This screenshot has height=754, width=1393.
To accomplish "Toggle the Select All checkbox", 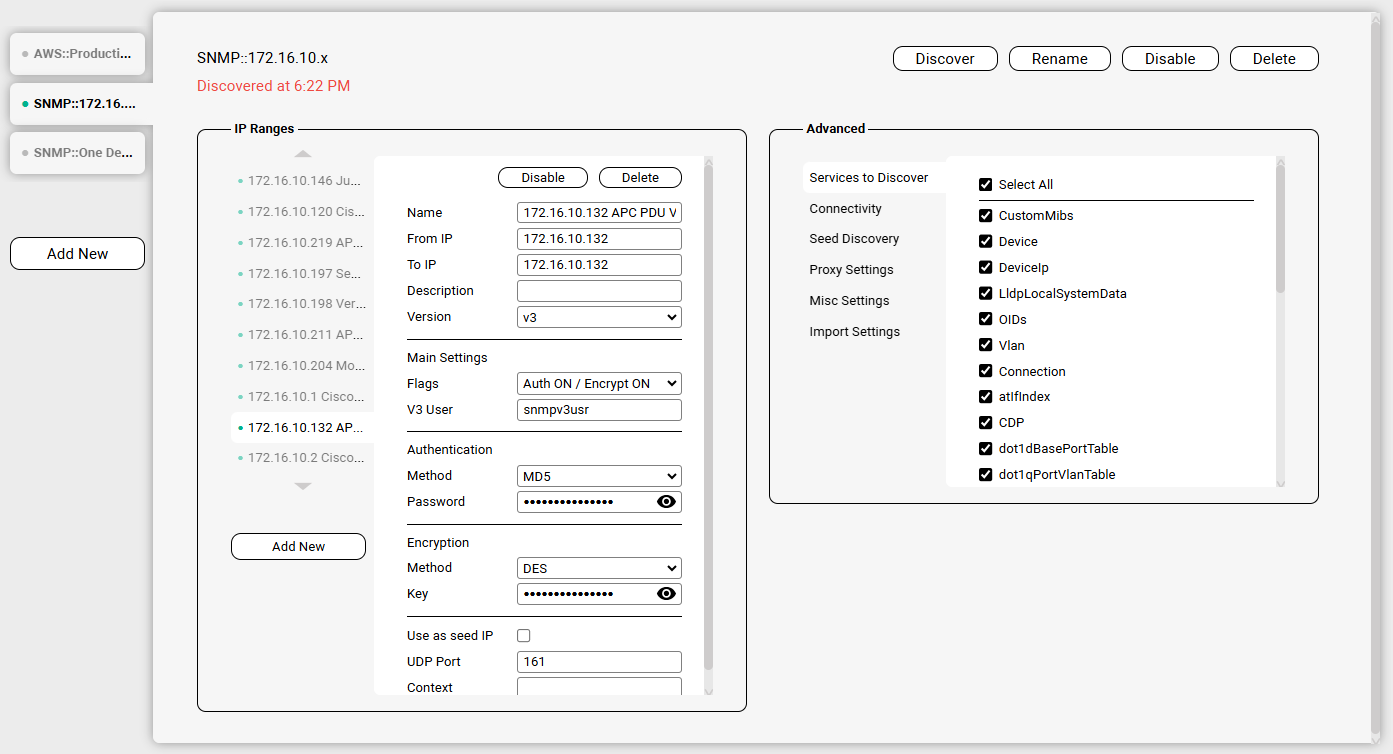I will (x=985, y=185).
